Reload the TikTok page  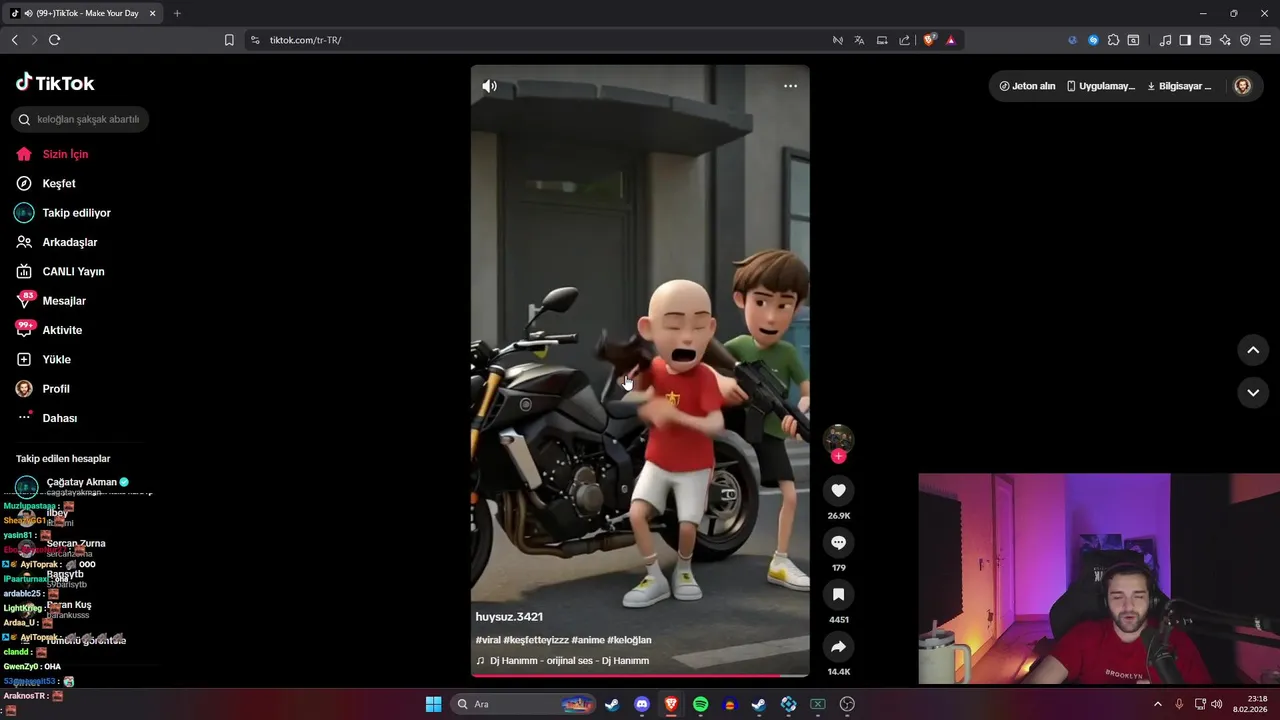click(54, 40)
